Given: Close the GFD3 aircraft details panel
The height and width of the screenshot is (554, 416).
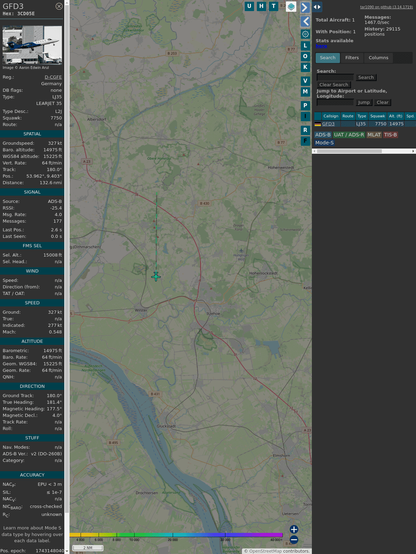Looking at the screenshot, I should point(59,6).
